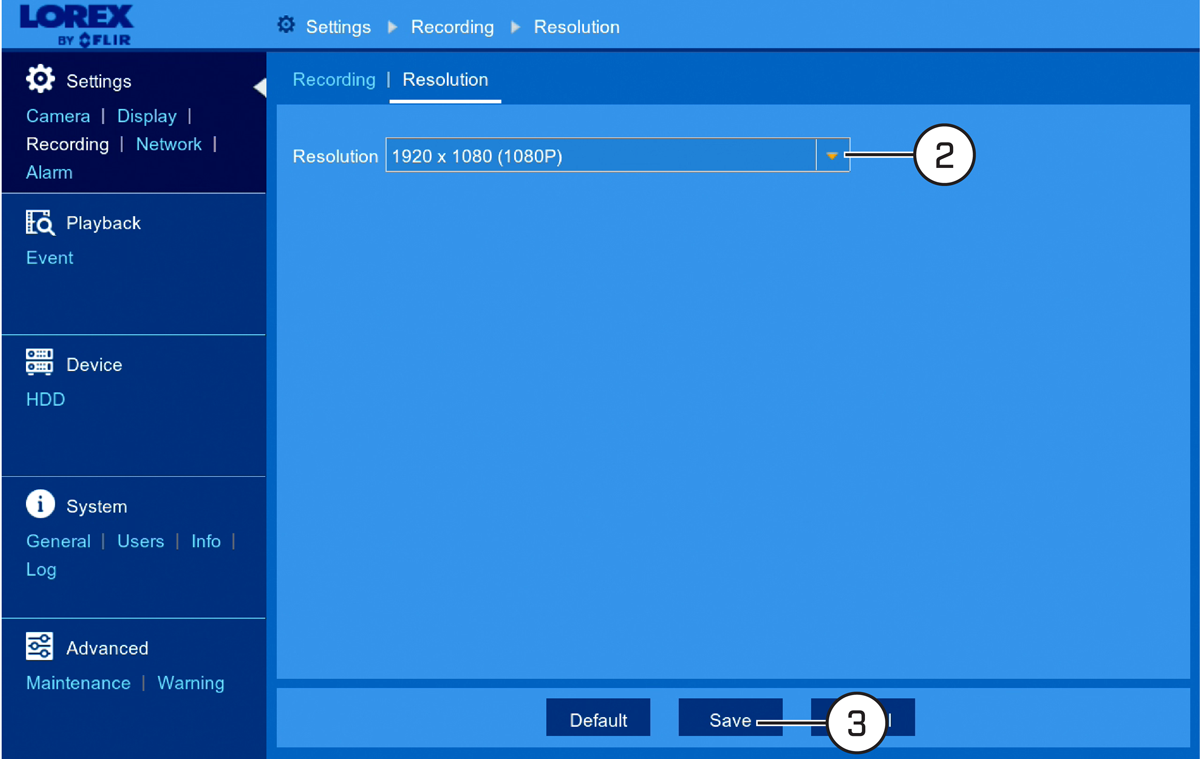Open Maintenance under Advanced

(x=78, y=683)
